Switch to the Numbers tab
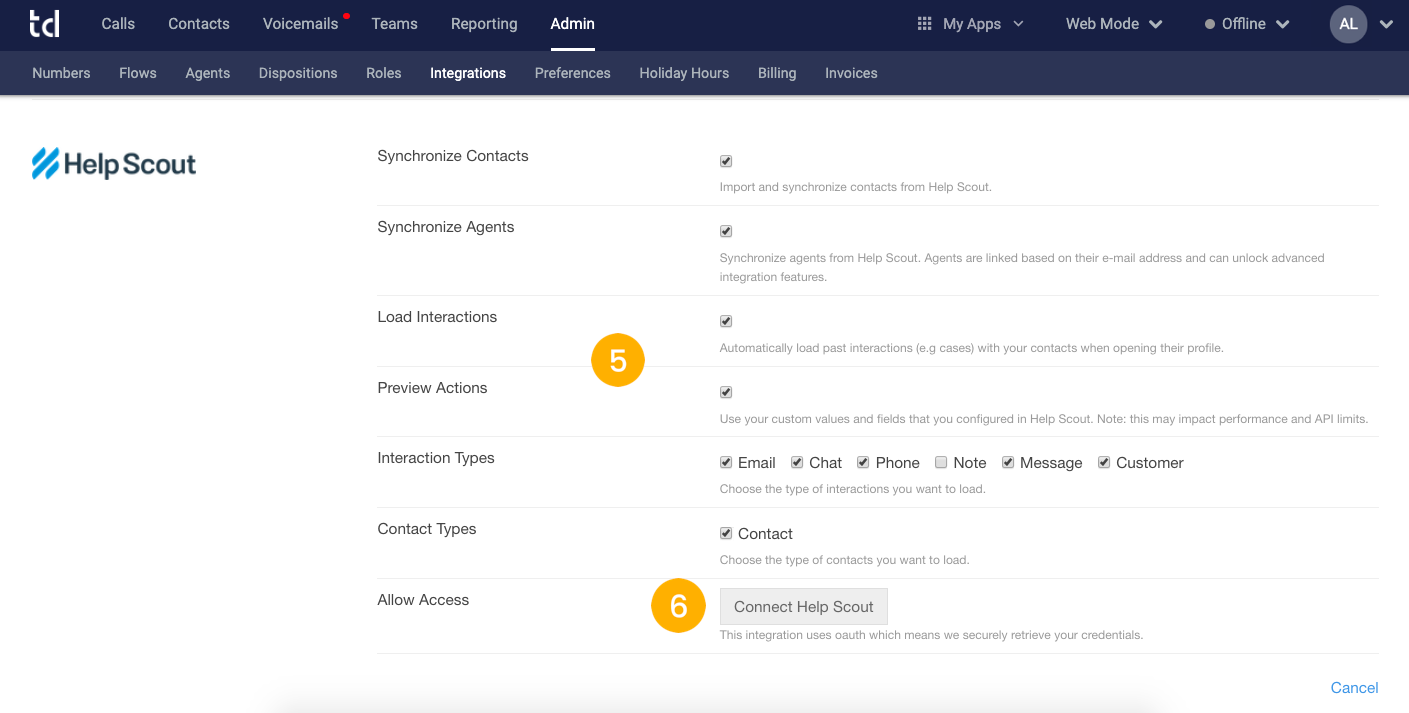Image resolution: width=1409 pixels, height=713 pixels. 61,73
